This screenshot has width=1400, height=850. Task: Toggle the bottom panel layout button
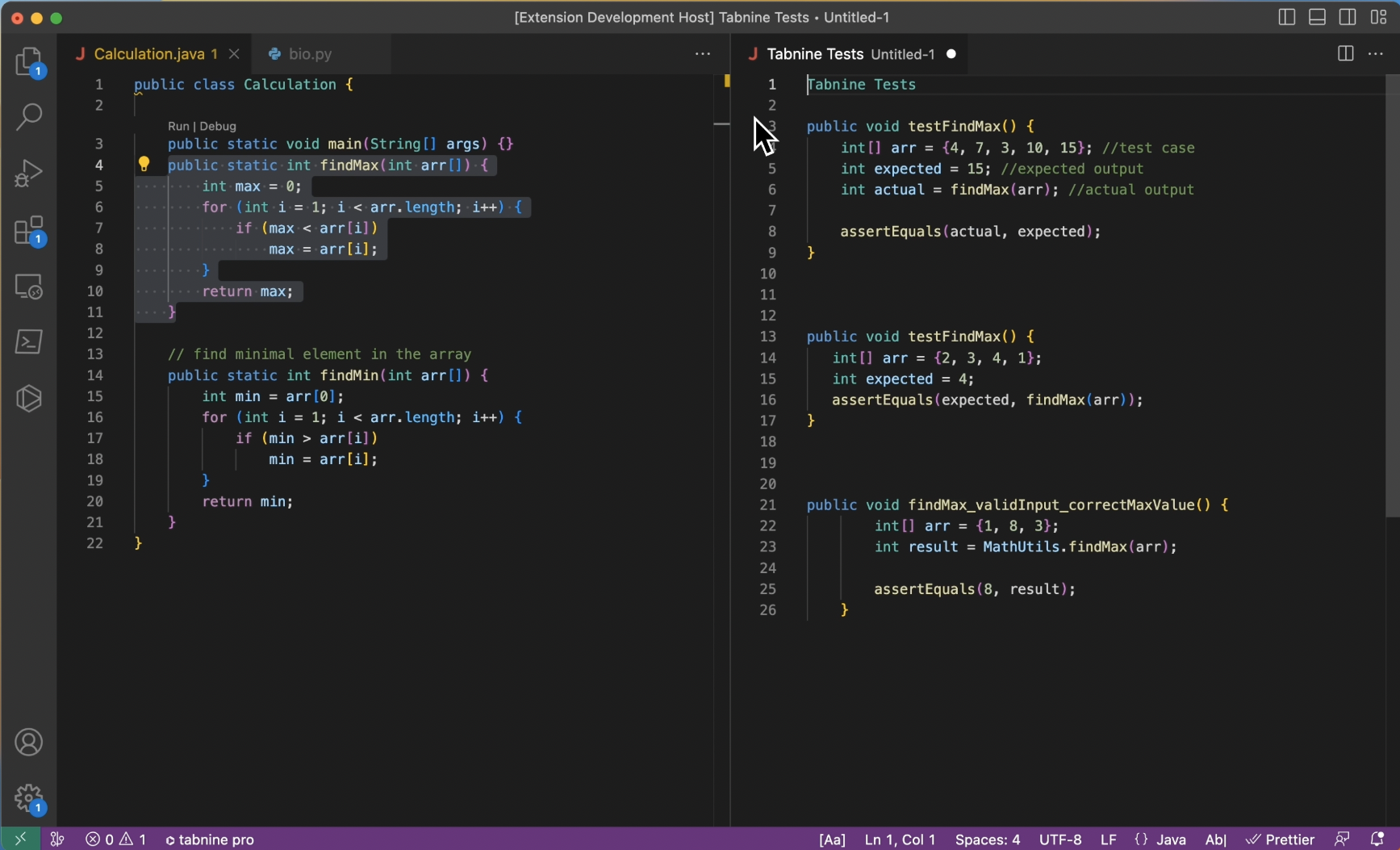[1317, 17]
